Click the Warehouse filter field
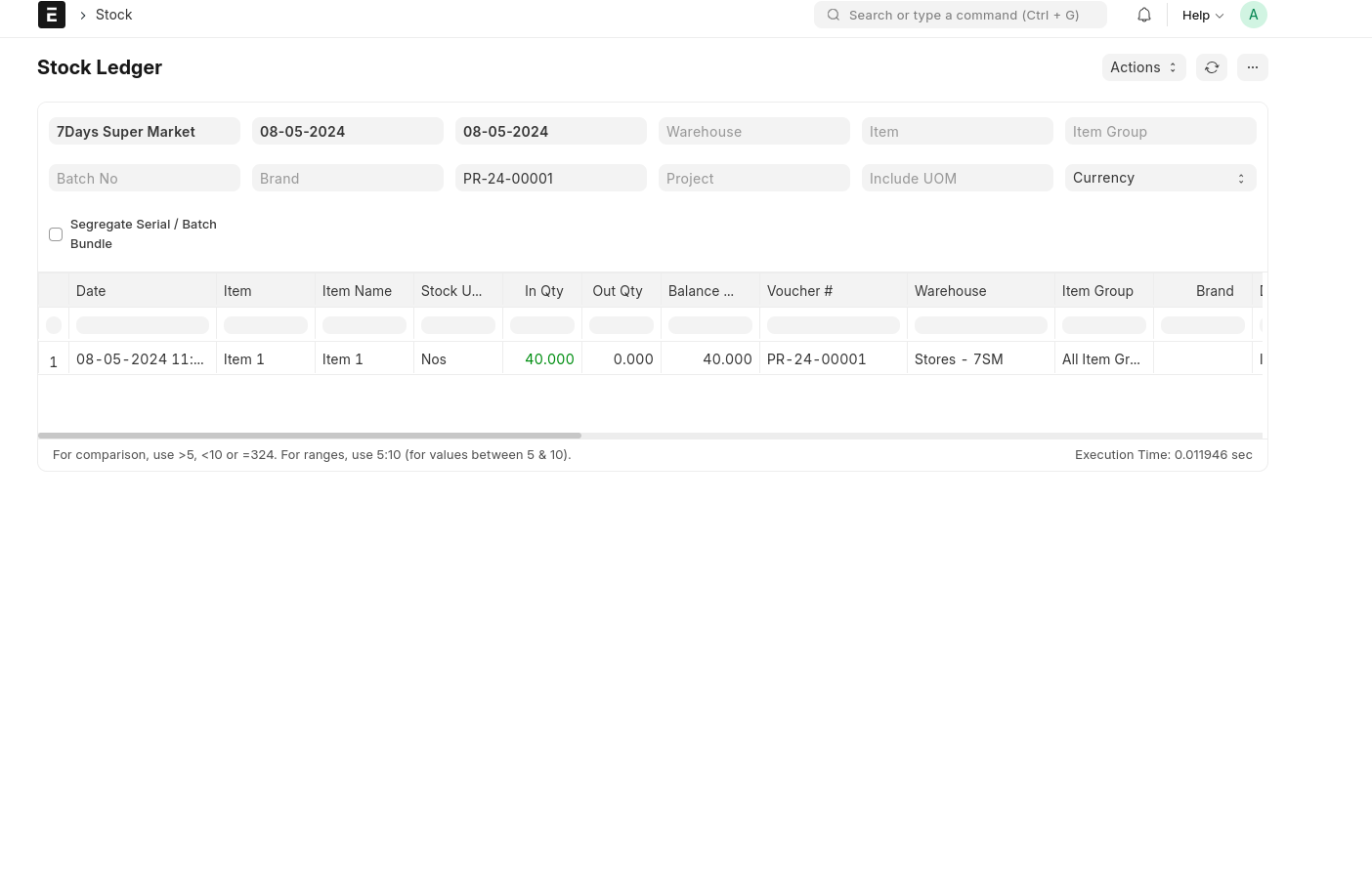 (753, 131)
